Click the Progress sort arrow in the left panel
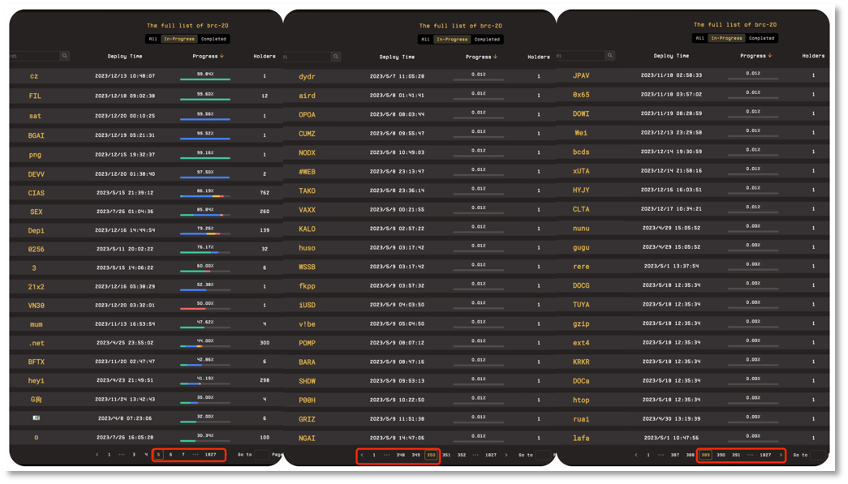The height and width of the screenshot is (484, 848). click(221, 57)
